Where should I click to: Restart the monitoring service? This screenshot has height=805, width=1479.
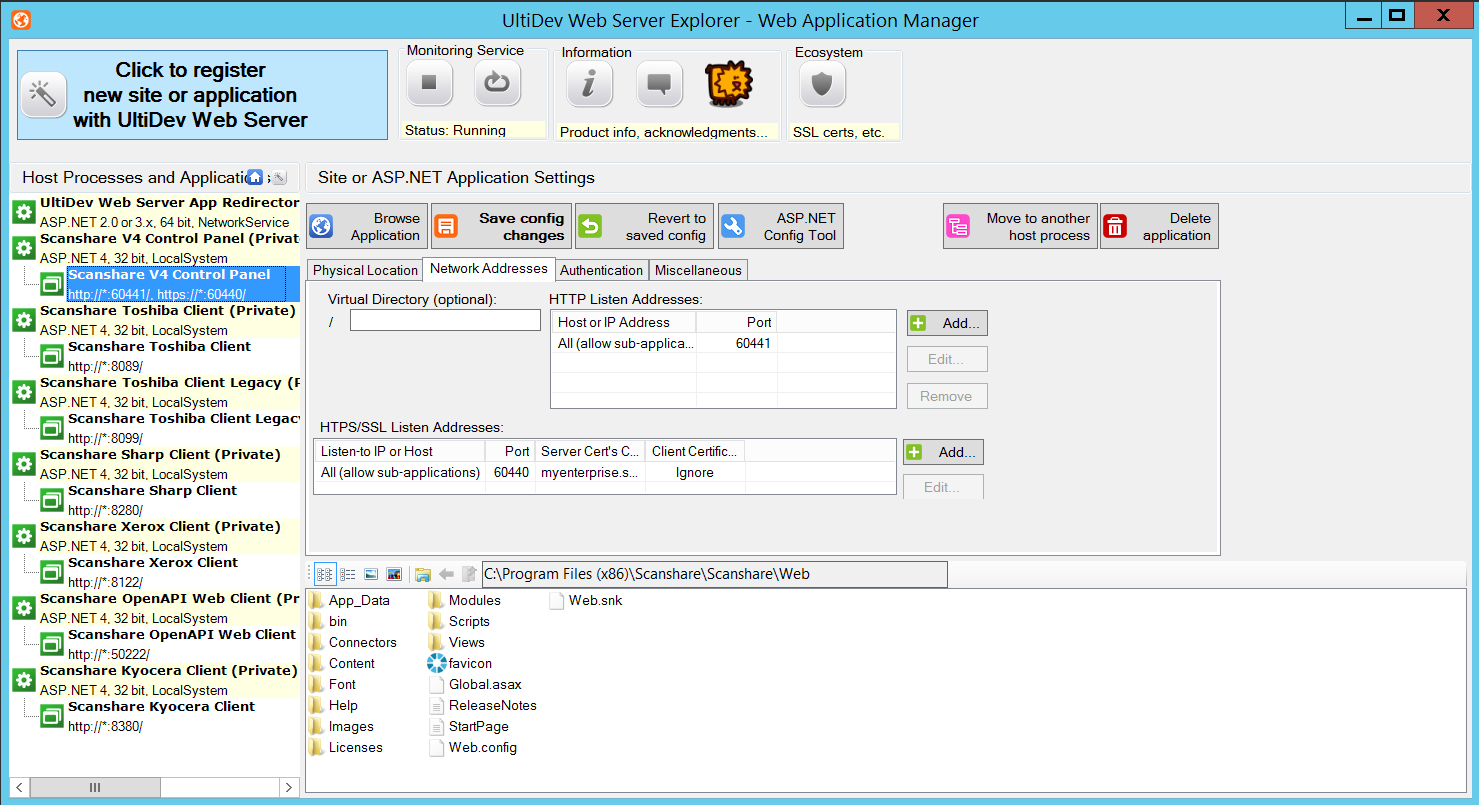(497, 83)
